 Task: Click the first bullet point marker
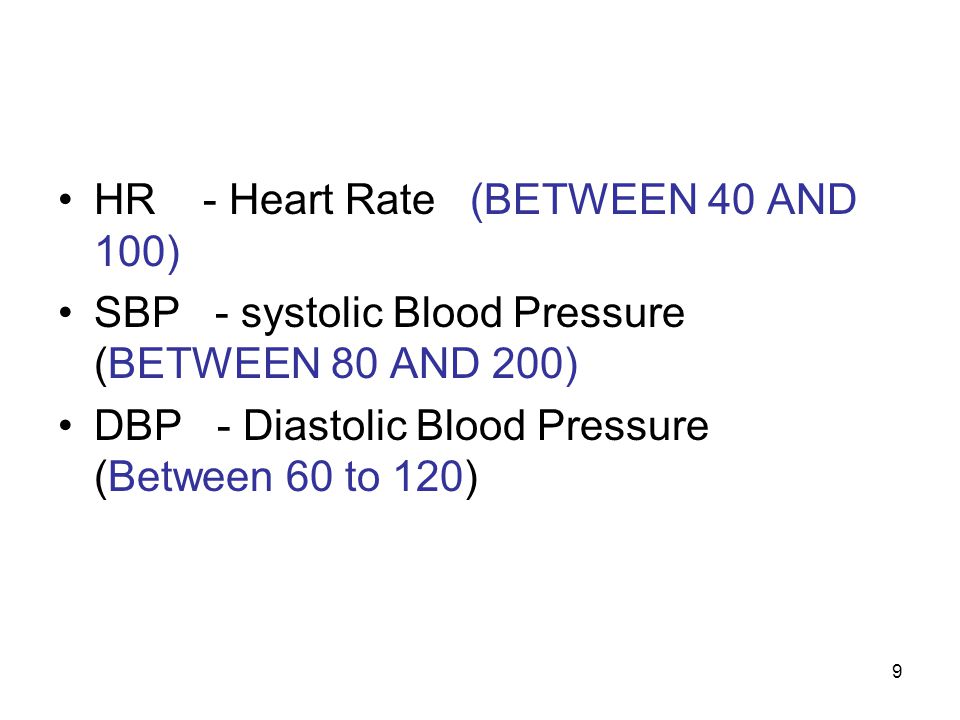click(x=66, y=200)
